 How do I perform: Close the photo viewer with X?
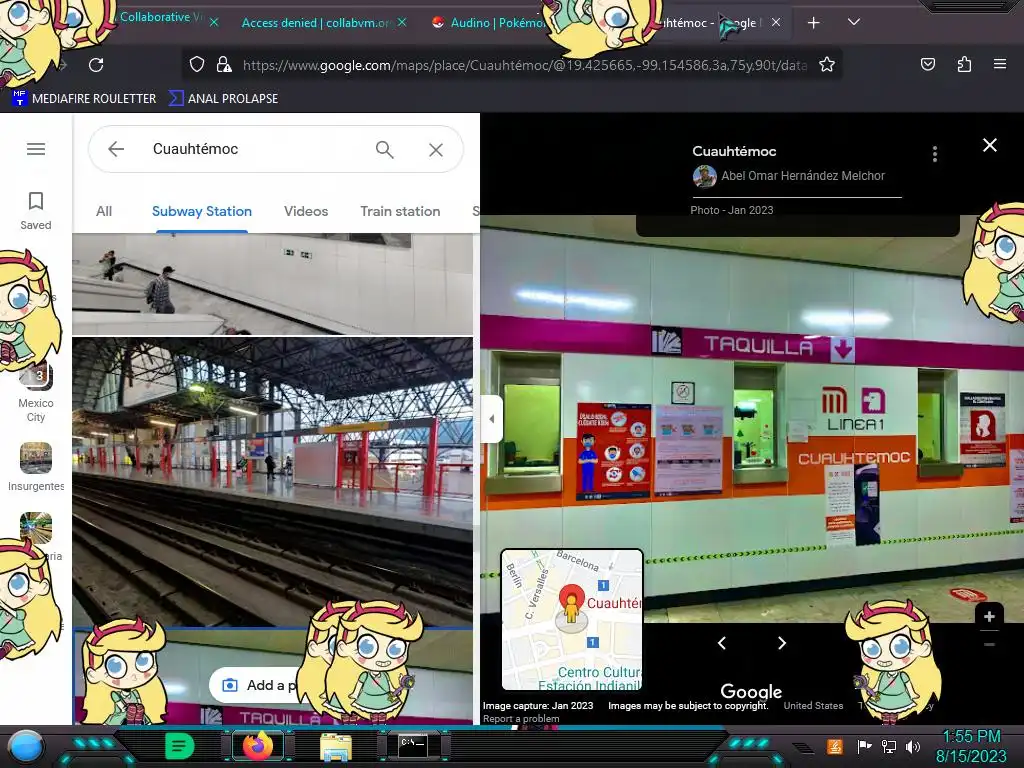tap(989, 145)
